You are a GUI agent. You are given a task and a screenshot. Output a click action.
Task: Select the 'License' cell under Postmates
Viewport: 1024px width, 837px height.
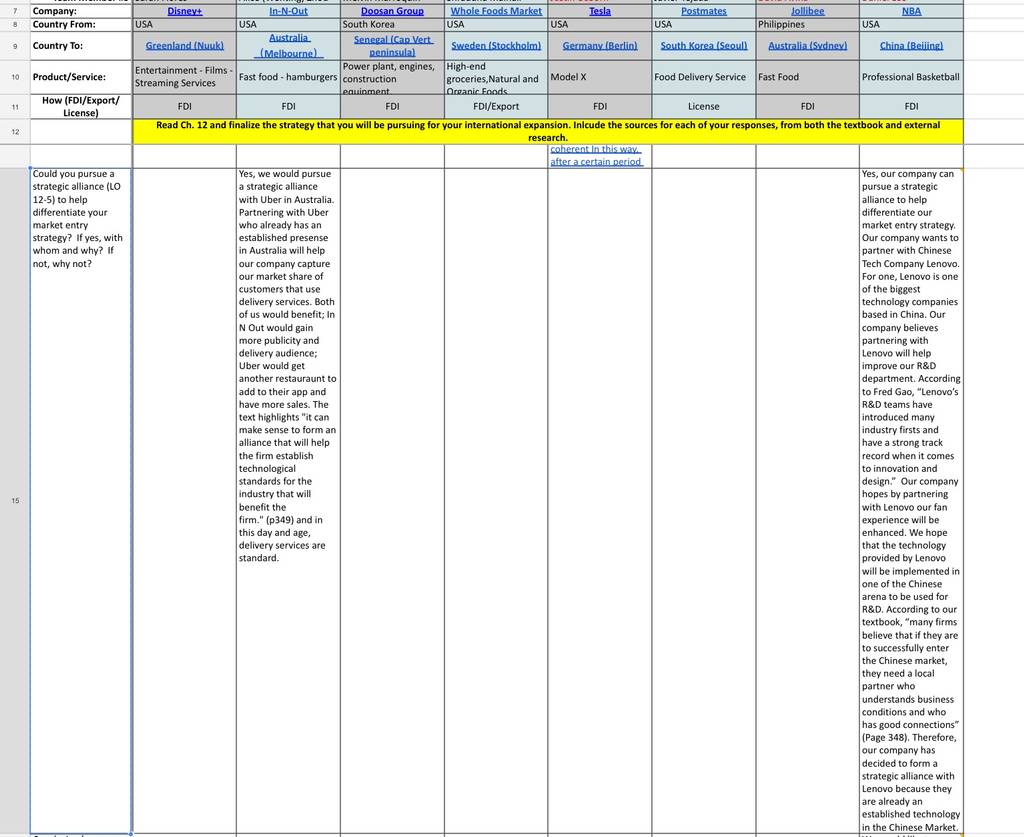tap(703, 106)
